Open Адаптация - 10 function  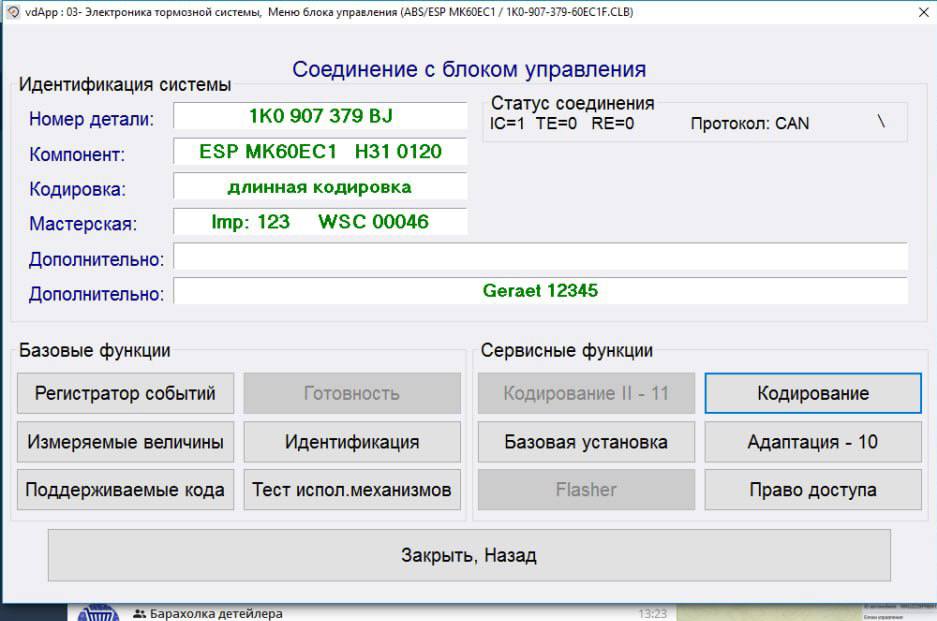coord(813,442)
